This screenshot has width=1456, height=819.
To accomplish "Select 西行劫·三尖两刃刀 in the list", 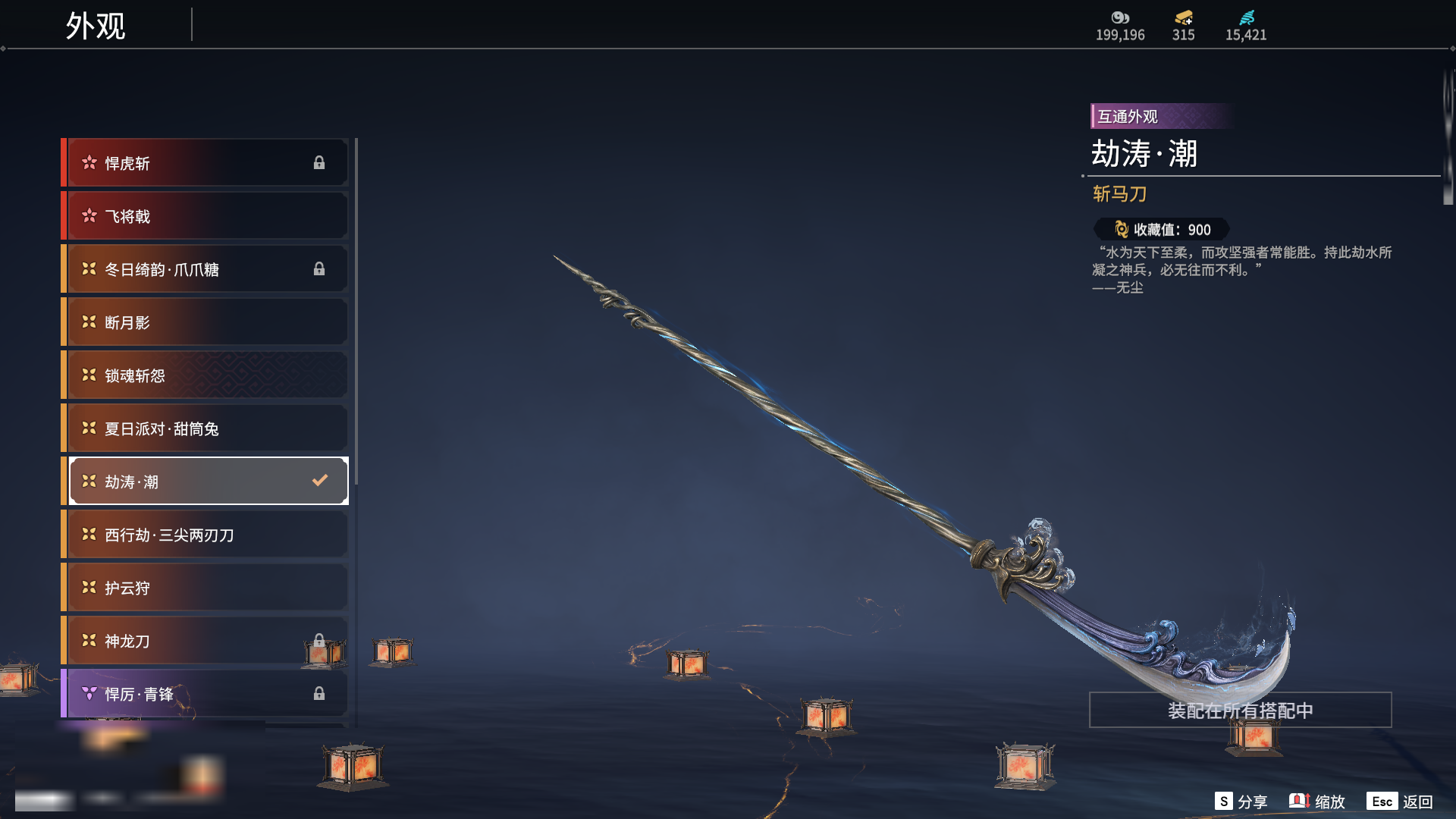I will point(205,535).
